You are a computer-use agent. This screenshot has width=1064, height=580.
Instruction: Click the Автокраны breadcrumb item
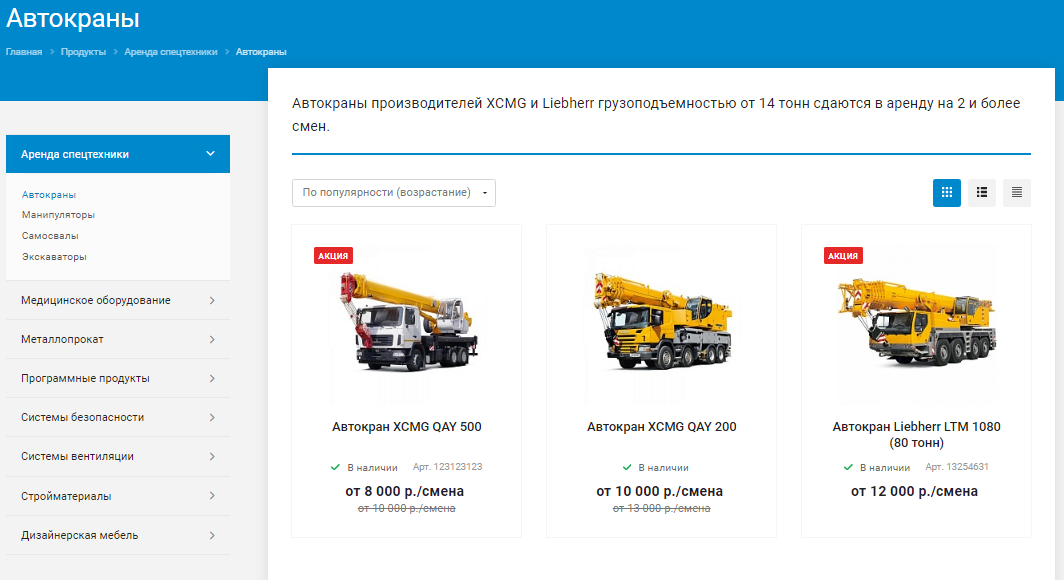pyautogui.click(x=261, y=52)
